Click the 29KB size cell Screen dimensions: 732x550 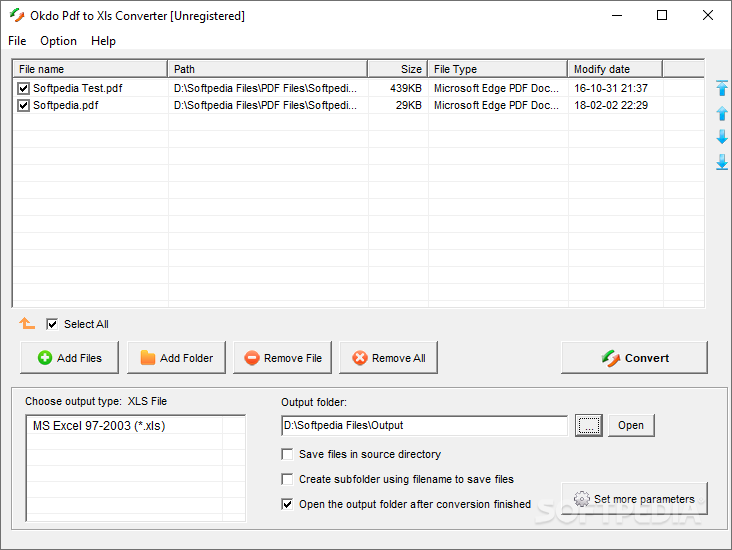[x=408, y=106]
